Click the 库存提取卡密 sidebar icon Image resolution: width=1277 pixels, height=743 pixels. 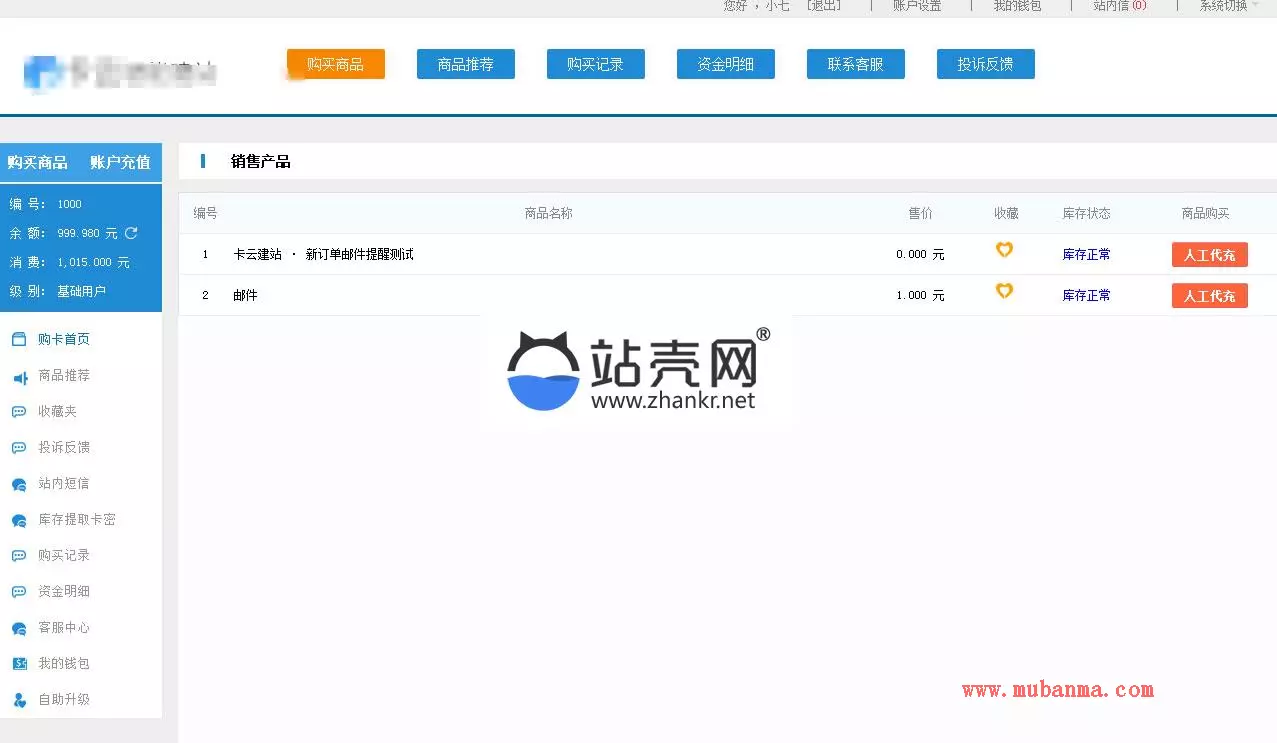click(x=19, y=520)
